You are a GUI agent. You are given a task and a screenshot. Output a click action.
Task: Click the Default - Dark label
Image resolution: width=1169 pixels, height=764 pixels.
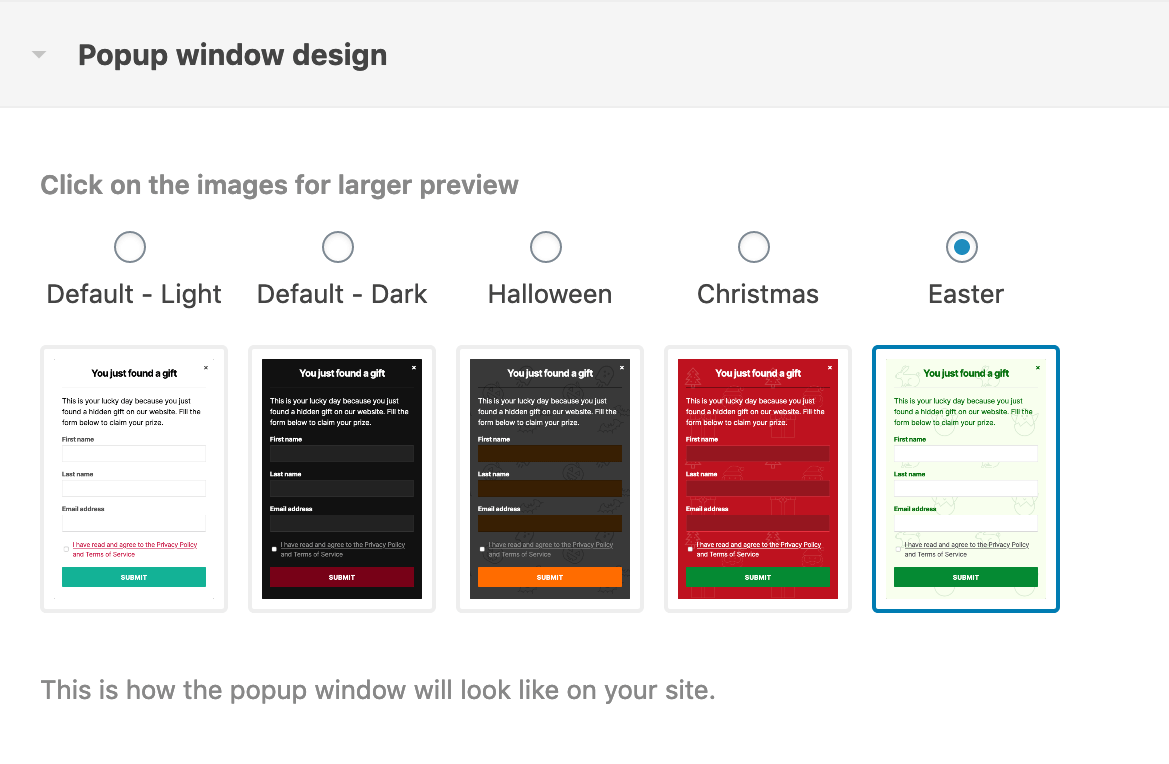coord(342,294)
